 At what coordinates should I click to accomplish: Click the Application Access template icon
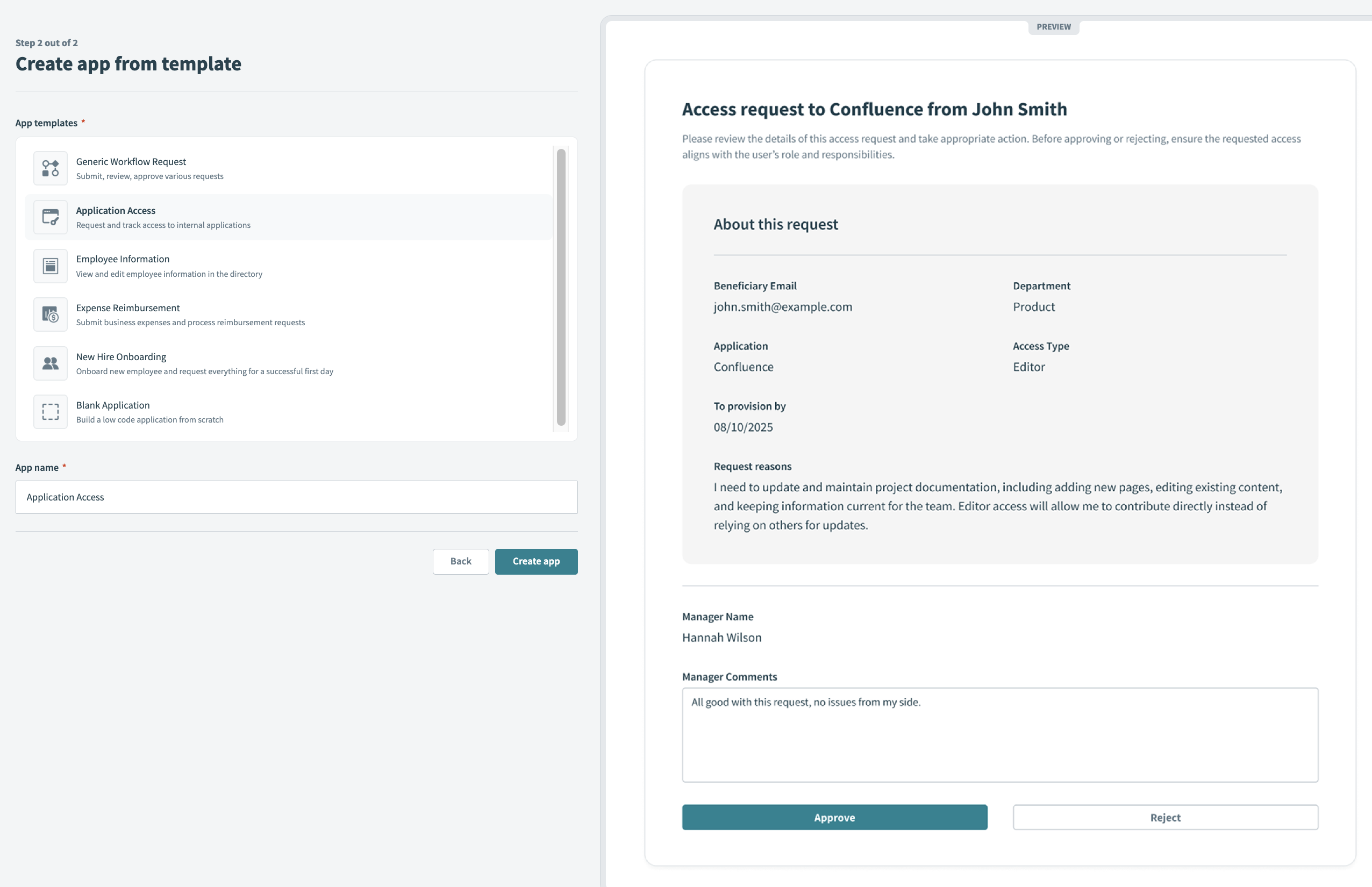coord(50,217)
